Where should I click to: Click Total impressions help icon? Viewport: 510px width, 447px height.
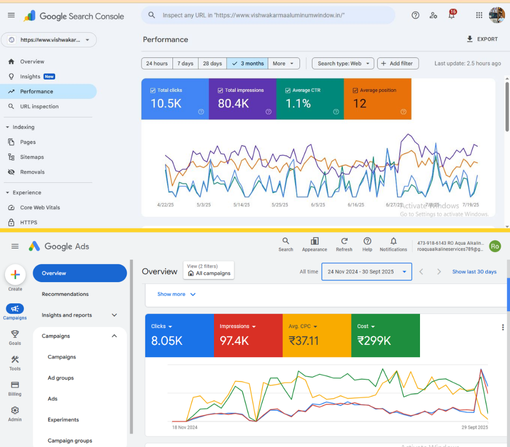268,112
